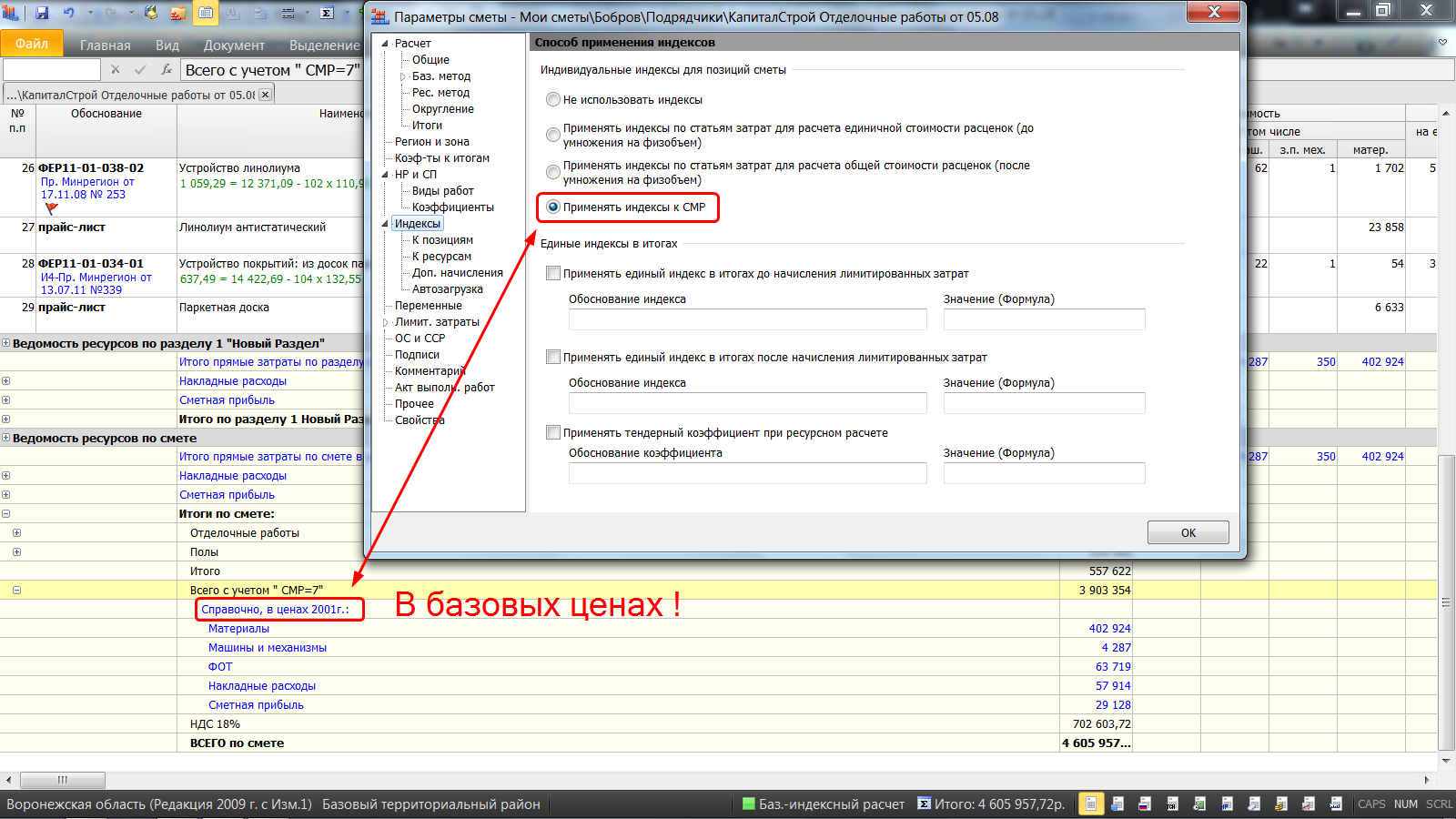Screen dimensions: 1456x819
Task: Click the Russian flag status bar icon
Action: click(1145, 804)
